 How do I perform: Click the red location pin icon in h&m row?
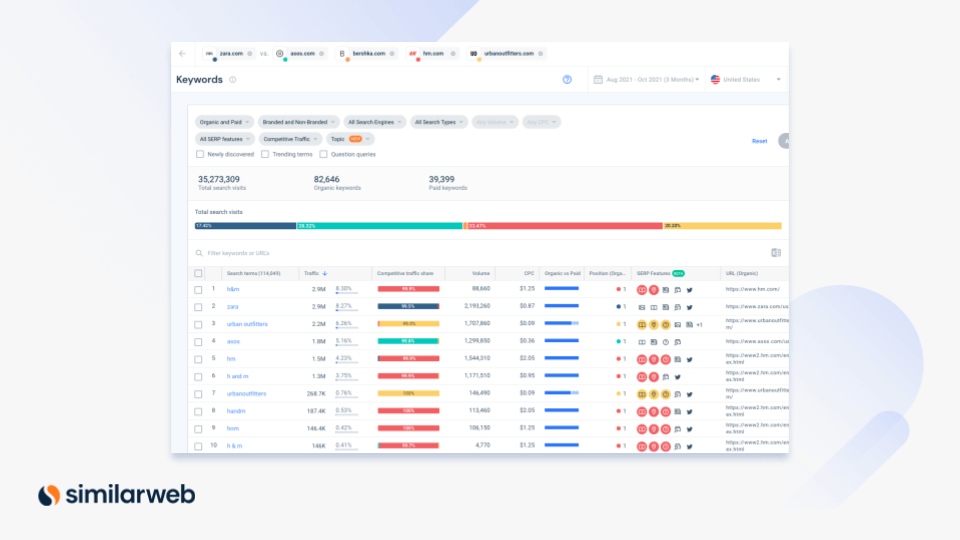pyautogui.click(x=653, y=290)
